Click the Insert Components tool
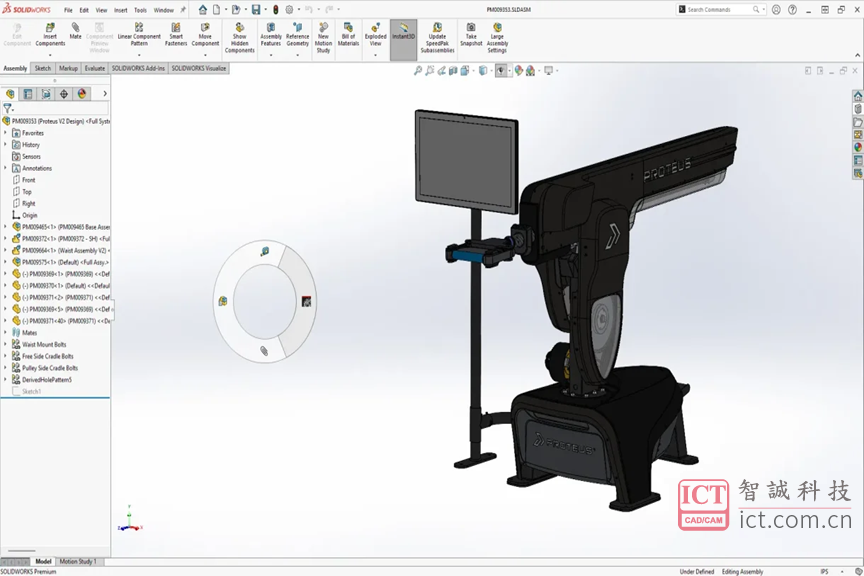Image resolution: width=864 pixels, height=576 pixels. point(50,35)
